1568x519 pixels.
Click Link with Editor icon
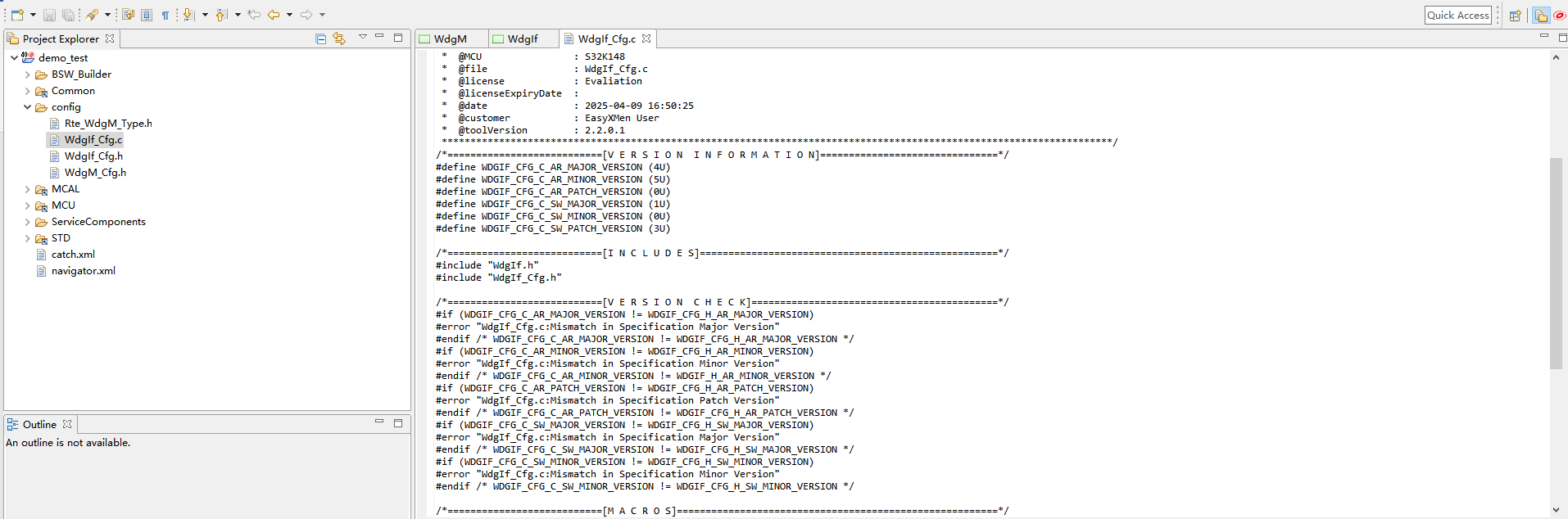(x=339, y=38)
